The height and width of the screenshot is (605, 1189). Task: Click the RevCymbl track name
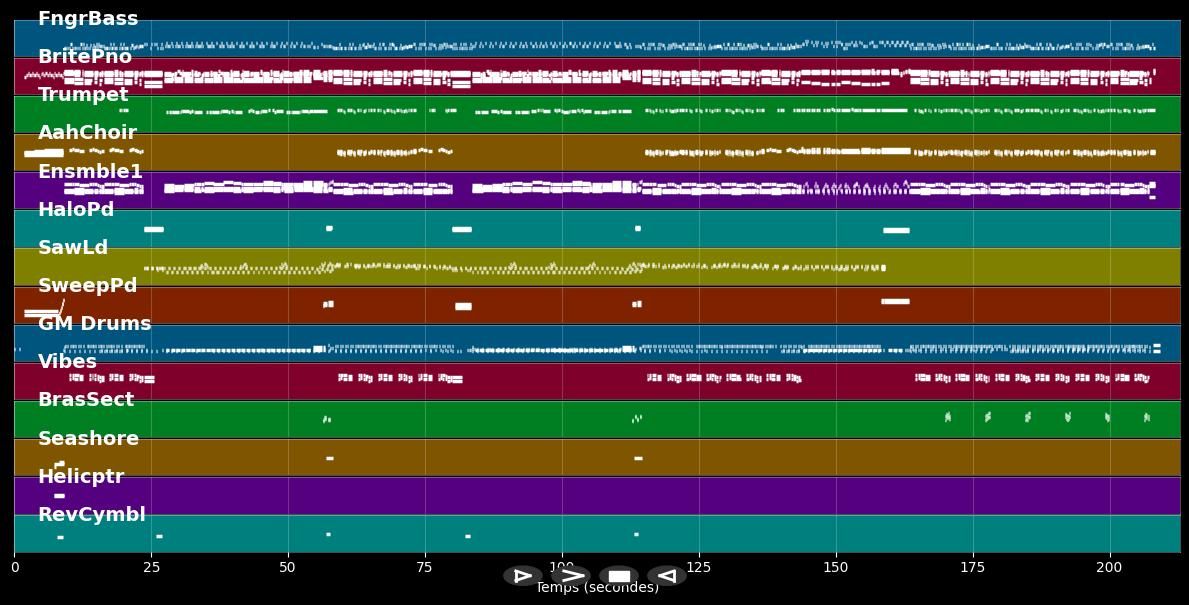coord(91,515)
